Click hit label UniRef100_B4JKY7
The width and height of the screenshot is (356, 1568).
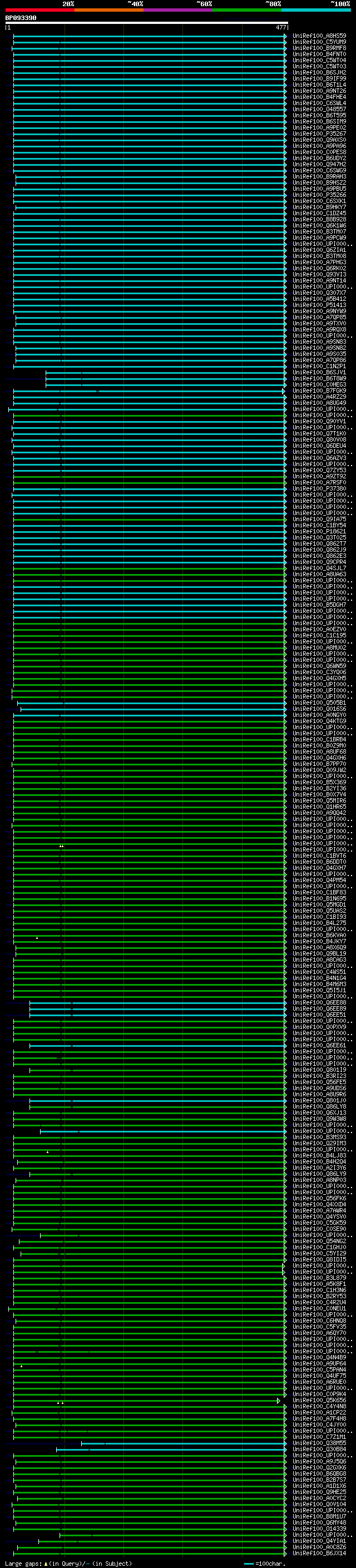(319, 942)
